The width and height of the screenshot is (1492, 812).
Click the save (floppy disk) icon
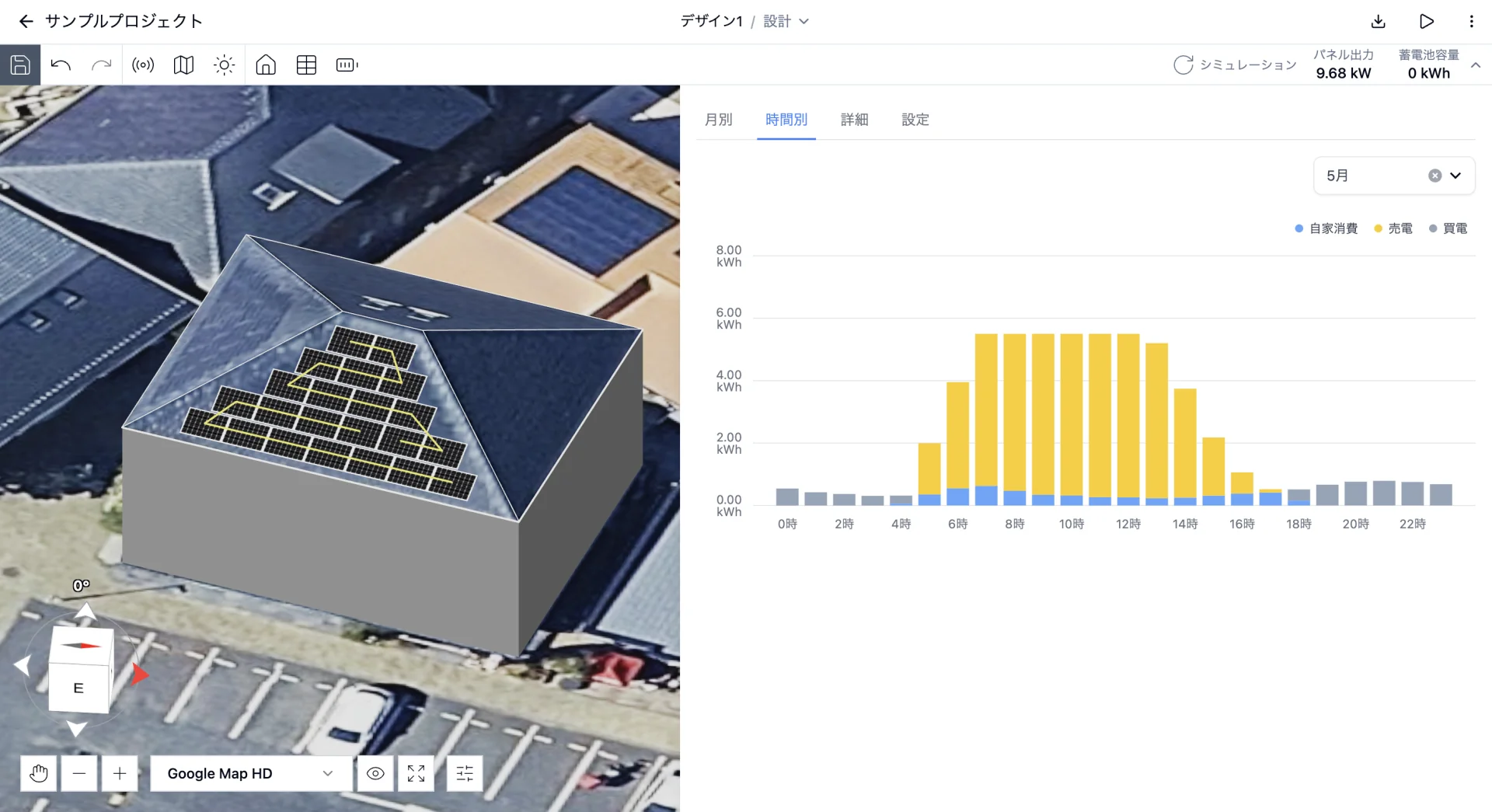click(x=20, y=64)
